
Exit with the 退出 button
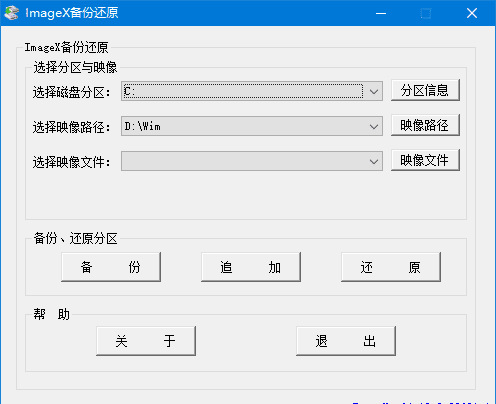(346, 341)
